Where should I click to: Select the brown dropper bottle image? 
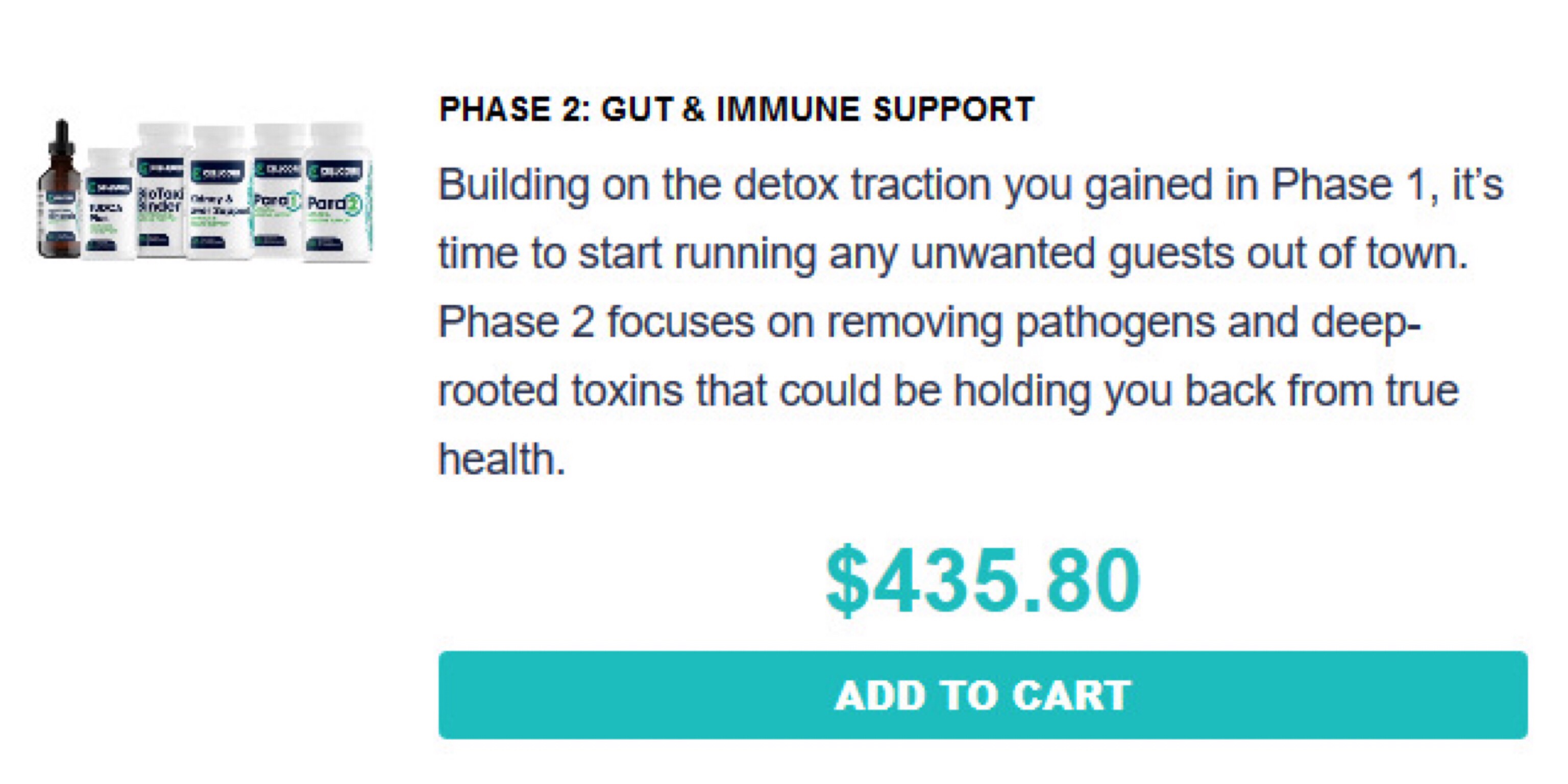[60, 188]
